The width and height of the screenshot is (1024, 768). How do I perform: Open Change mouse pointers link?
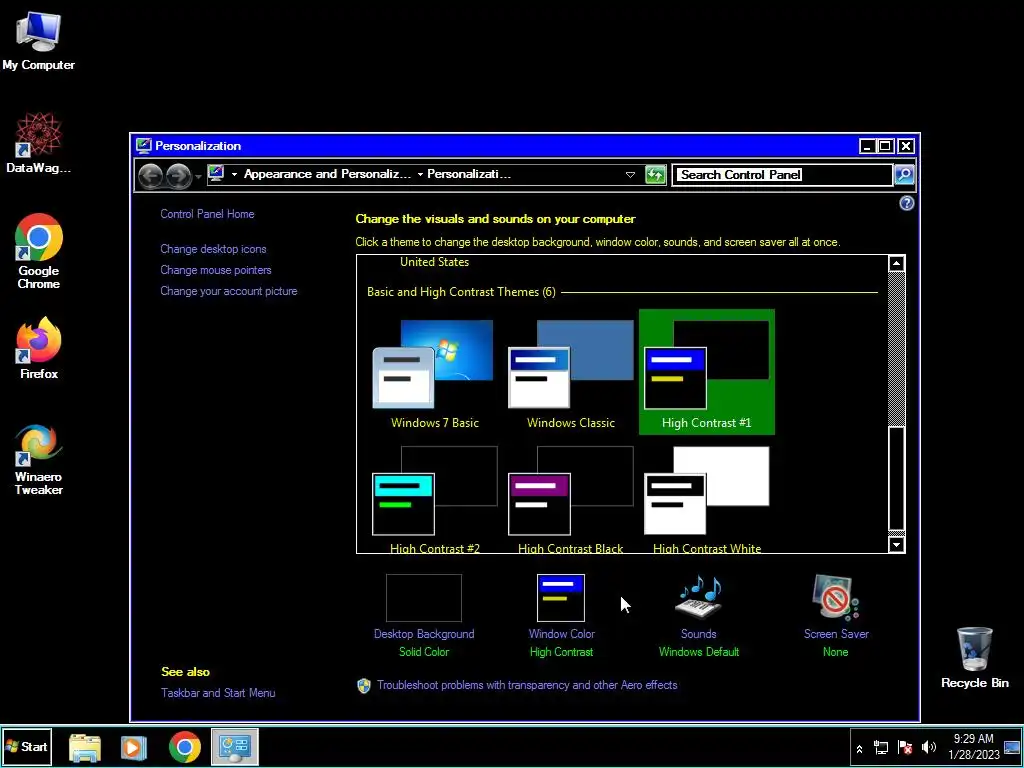[216, 270]
